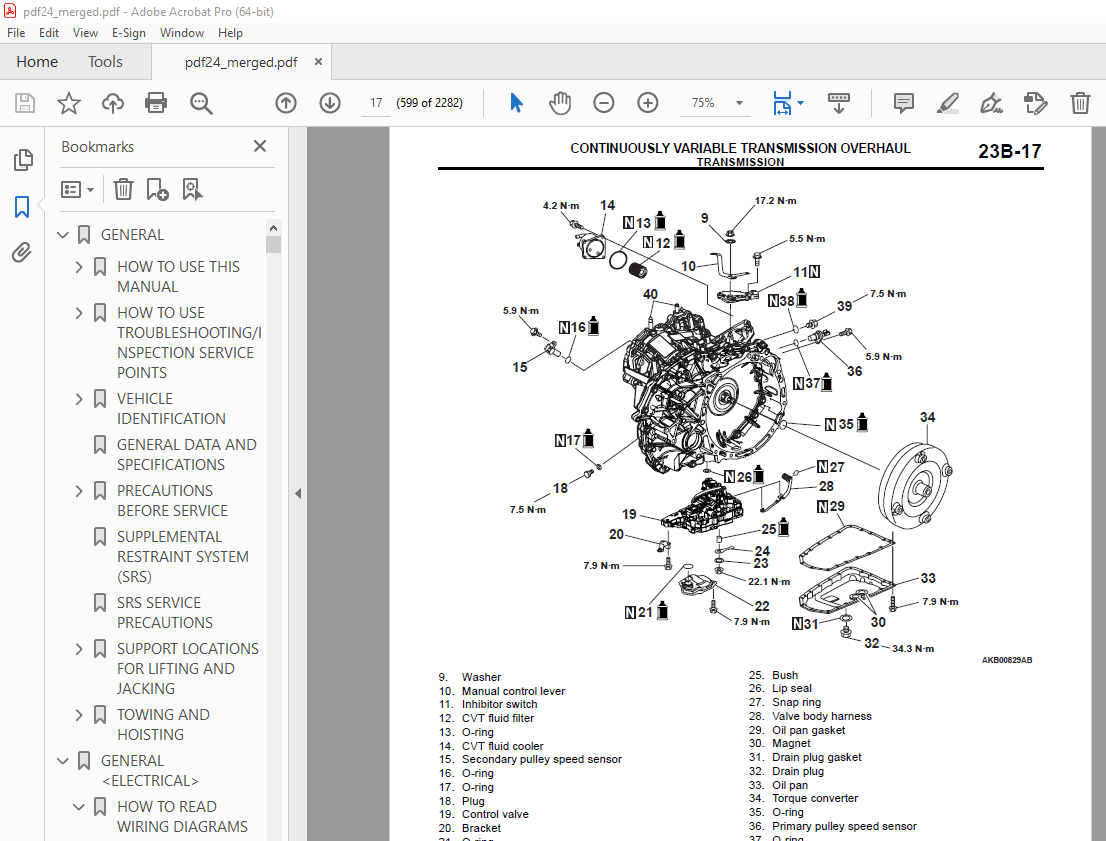This screenshot has width=1106, height=841.
Task: Go to previous page with up arrow
Action: coord(286,103)
